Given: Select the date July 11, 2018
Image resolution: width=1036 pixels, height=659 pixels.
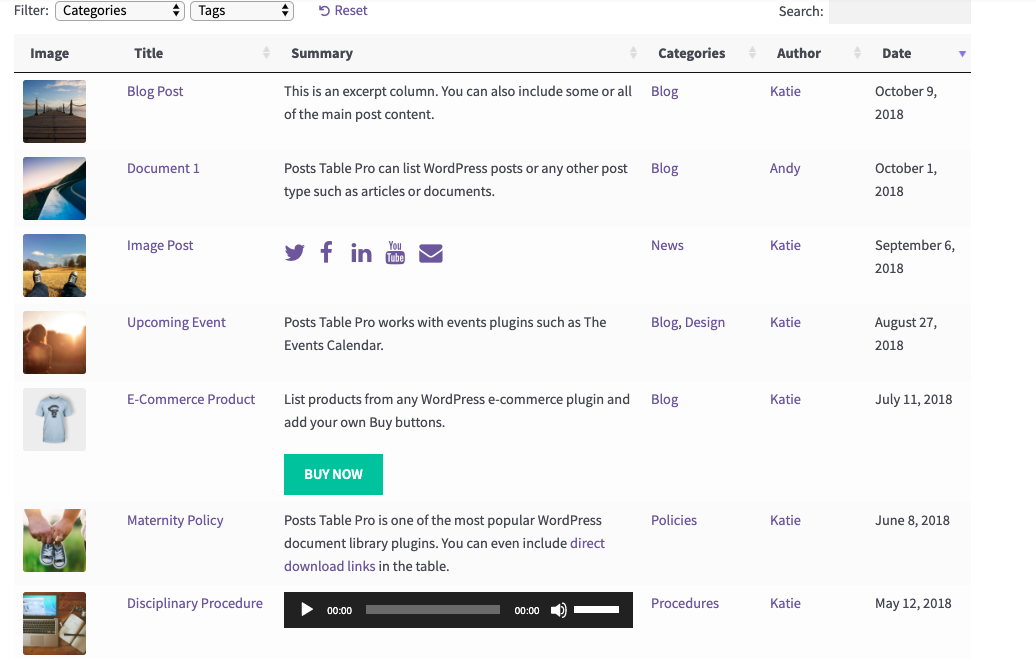Looking at the screenshot, I should [x=914, y=399].
